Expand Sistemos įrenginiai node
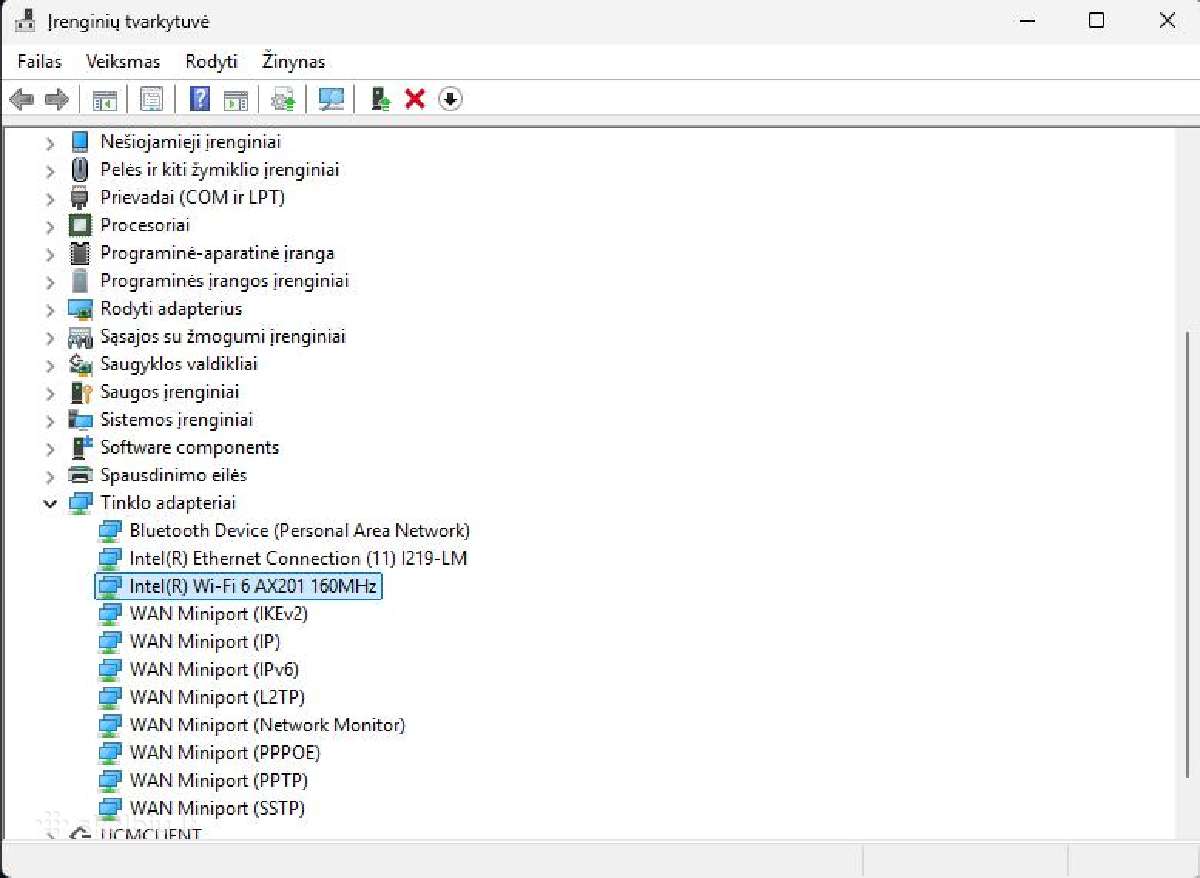Screen dimensions: 1200x878 coord(50,420)
